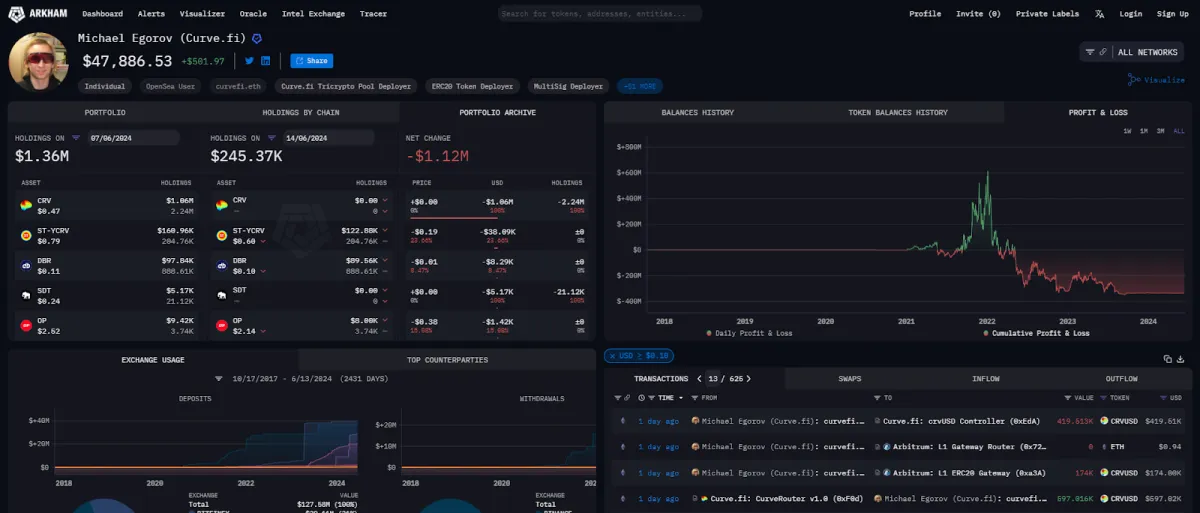This screenshot has height=513, width=1200.
Task: Open the ALL NETWORKS dropdown
Action: tap(1132, 52)
